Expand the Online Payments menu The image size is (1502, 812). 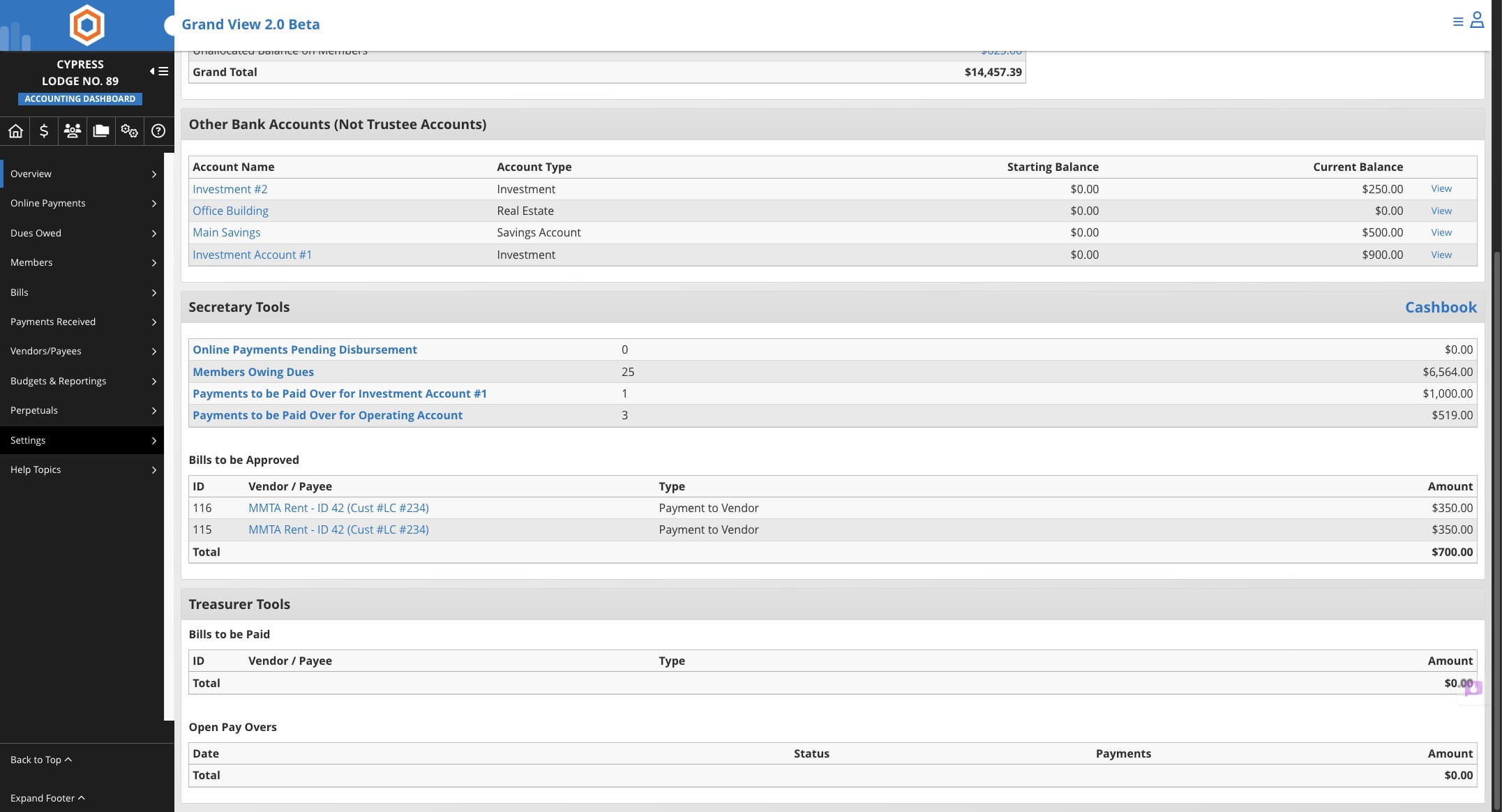point(82,203)
